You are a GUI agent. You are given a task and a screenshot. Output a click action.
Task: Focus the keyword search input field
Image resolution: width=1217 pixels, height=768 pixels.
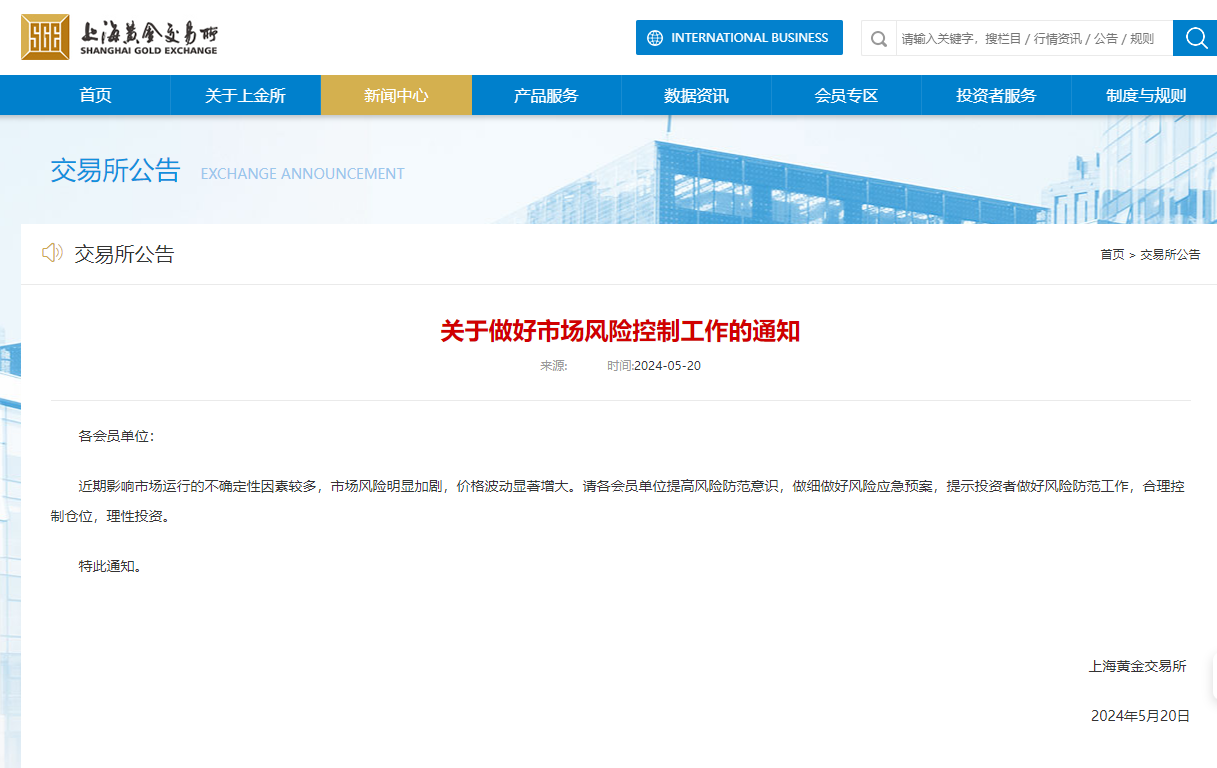click(x=1030, y=39)
